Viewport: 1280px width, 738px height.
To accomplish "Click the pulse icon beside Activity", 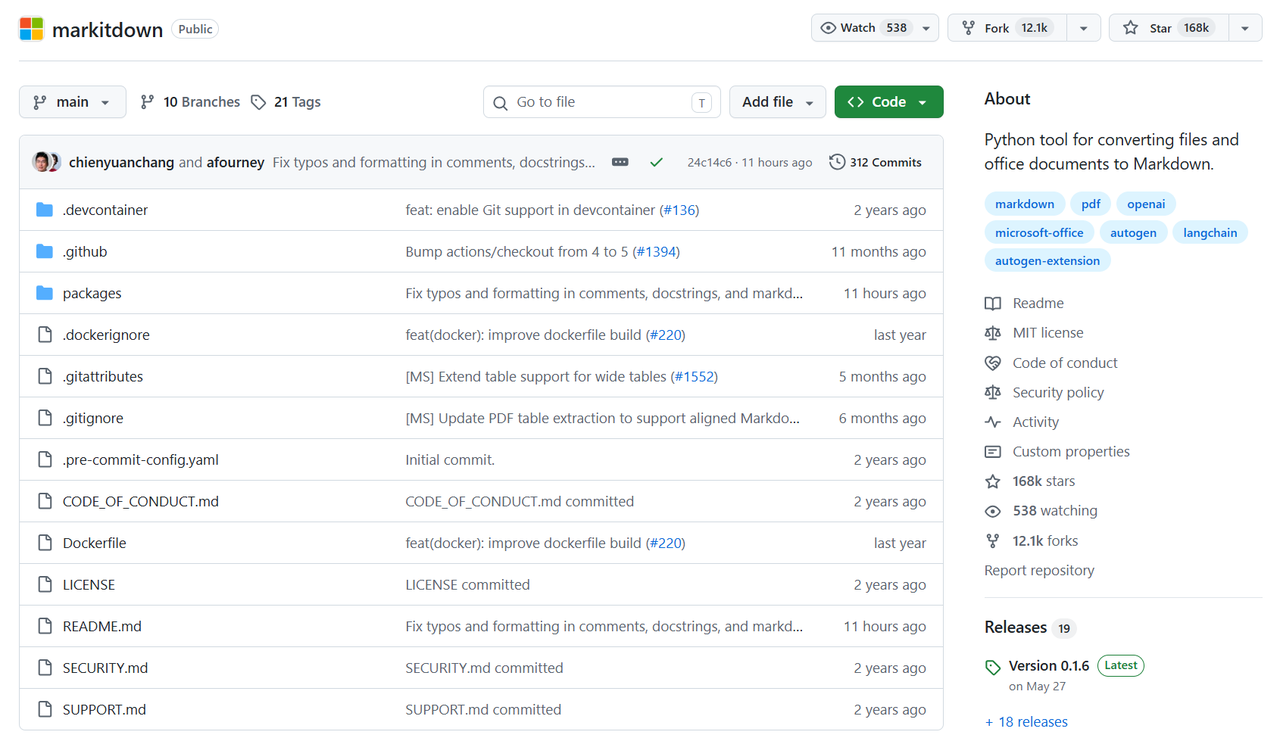I will 993,422.
